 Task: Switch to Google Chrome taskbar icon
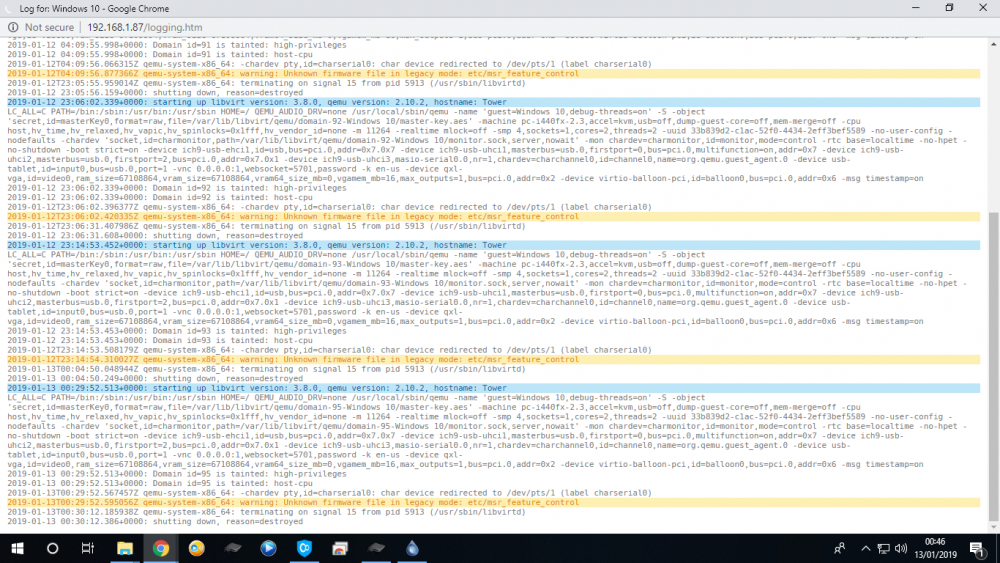pos(161,548)
